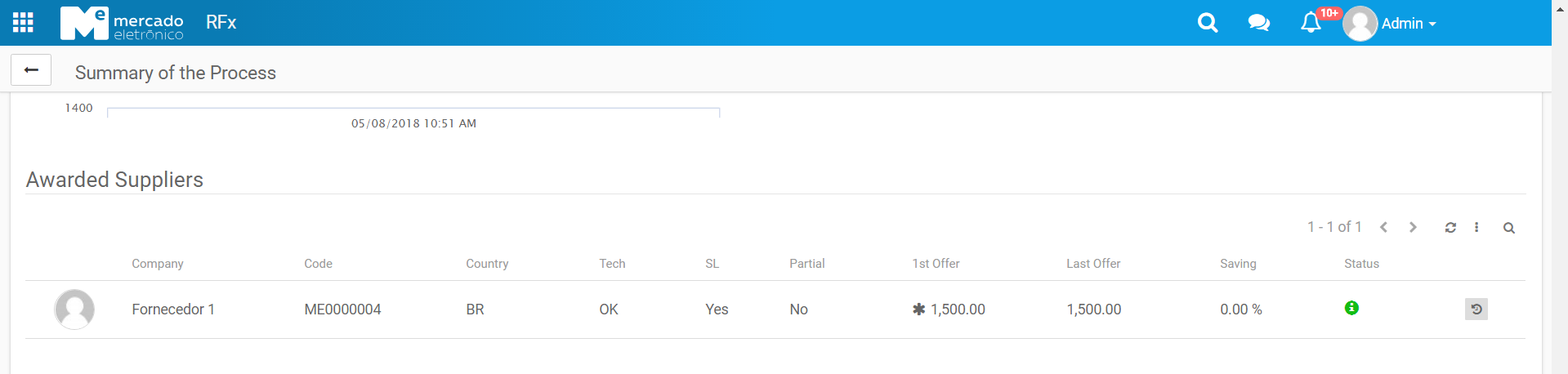The width and height of the screenshot is (1568, 374).
Task: Open the table's three-dot options menu
Action: coord(1476,228)
